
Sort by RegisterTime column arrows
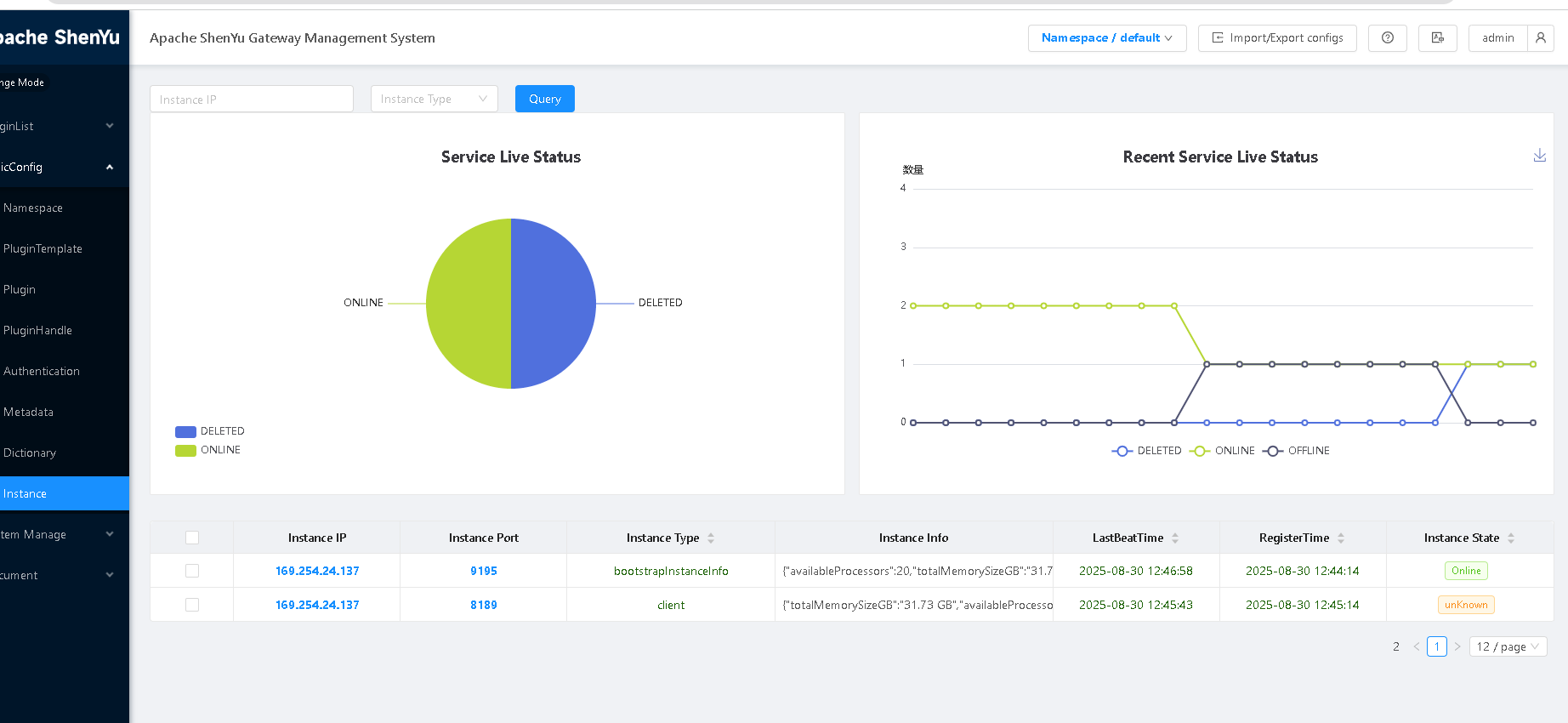tap(1341, 538)
